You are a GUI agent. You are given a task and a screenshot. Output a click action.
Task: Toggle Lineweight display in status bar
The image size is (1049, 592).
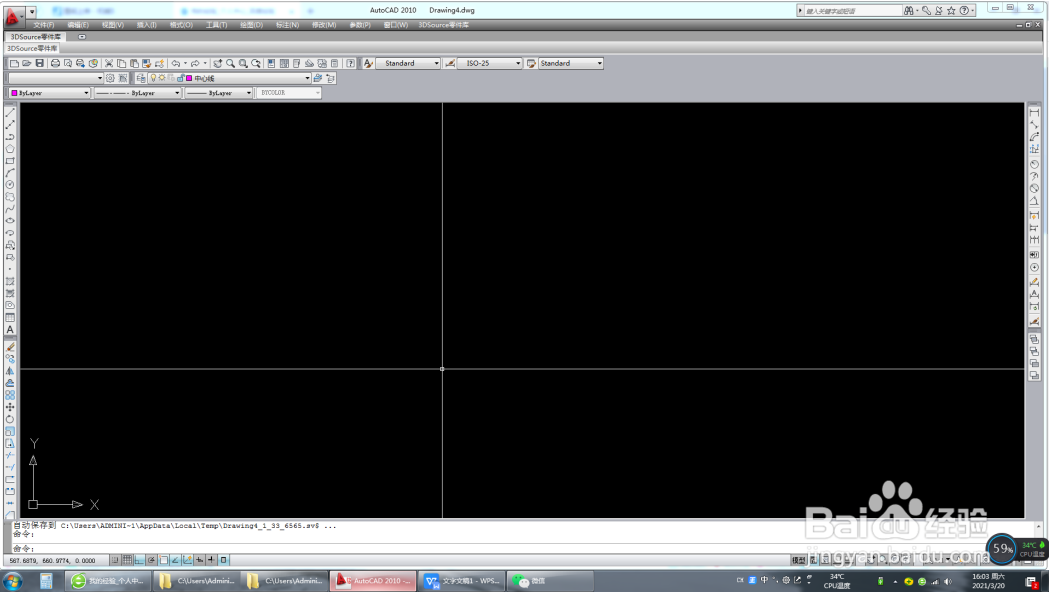click(211, 560)
